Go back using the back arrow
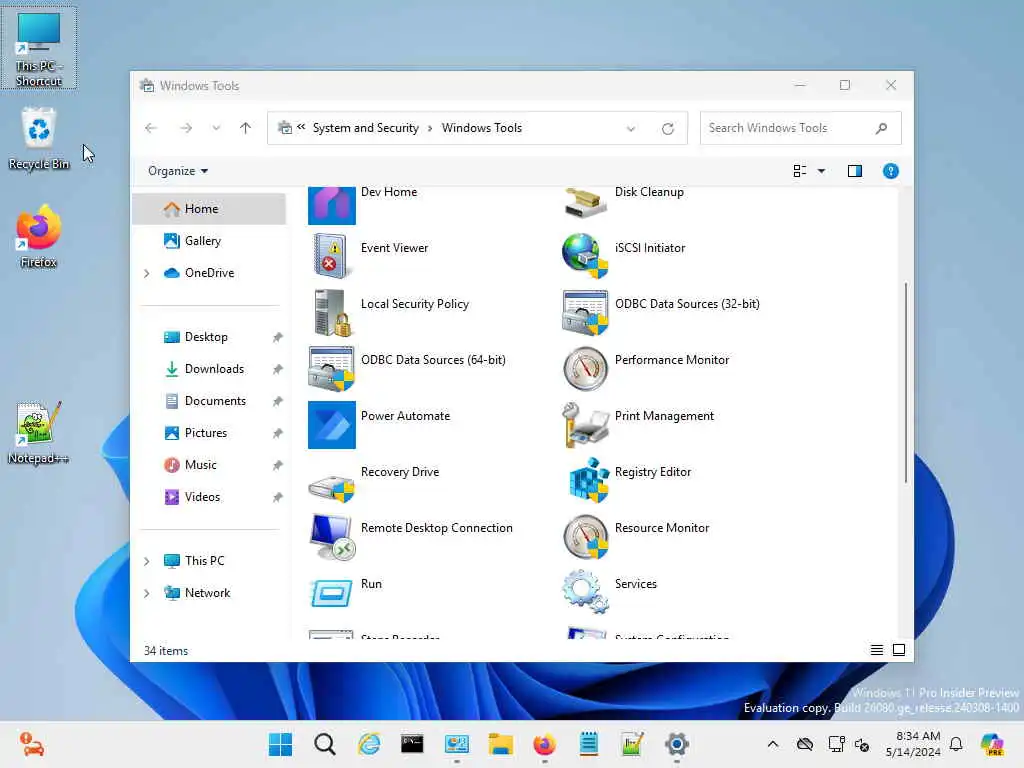The height and width of the screenshot is (768, 1024). [x=151, y=128]
